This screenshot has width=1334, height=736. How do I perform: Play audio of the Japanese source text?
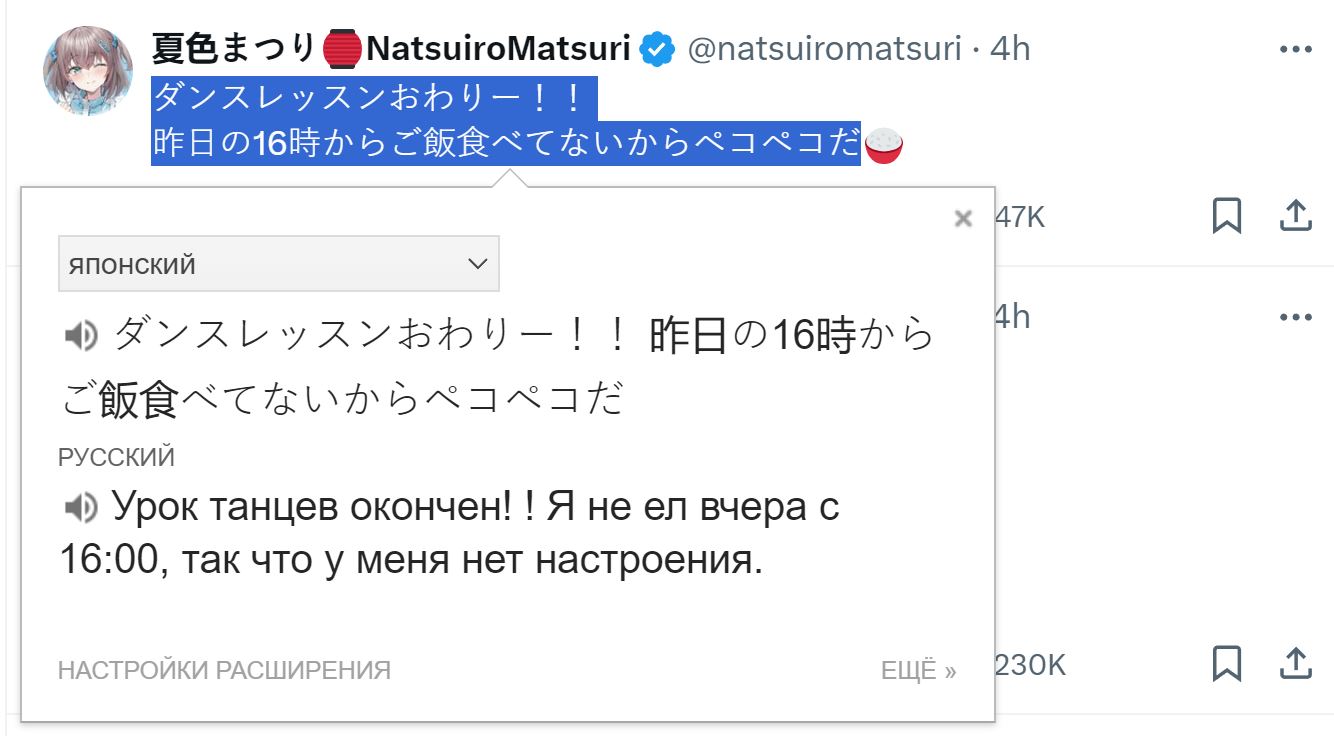click(80, 336)
